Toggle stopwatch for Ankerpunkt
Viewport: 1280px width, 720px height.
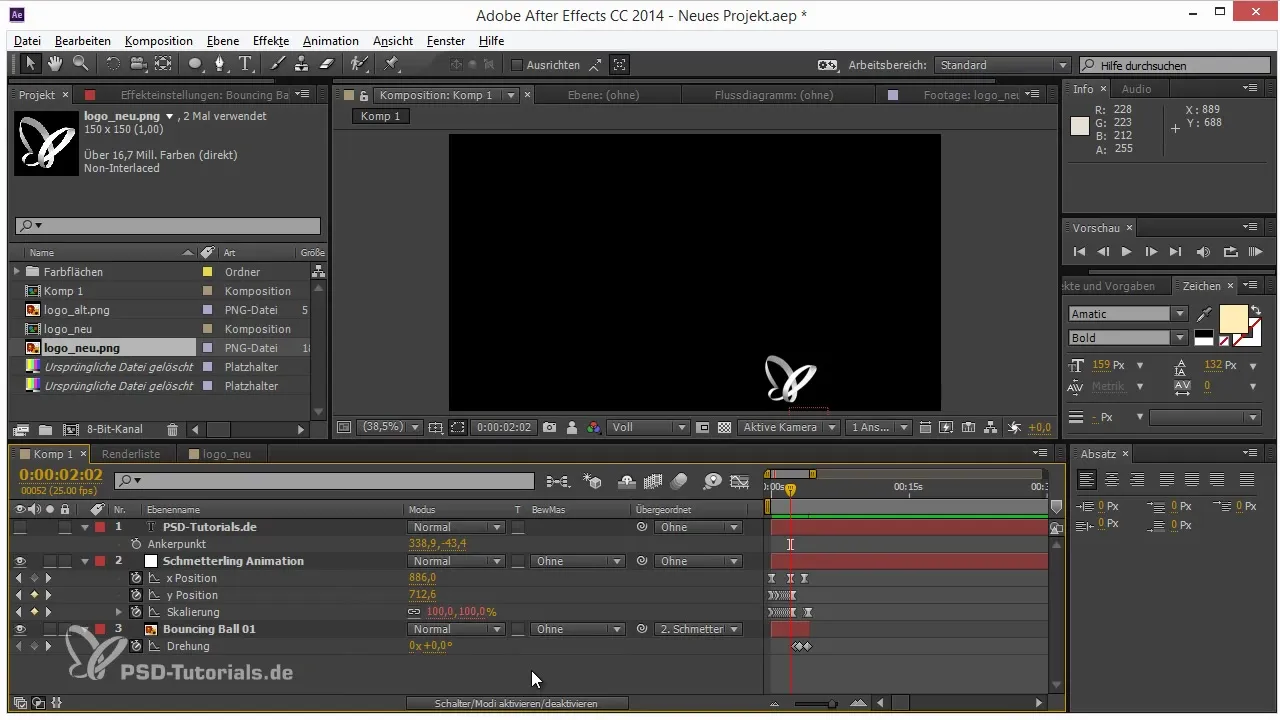click(x=137, y=544)
